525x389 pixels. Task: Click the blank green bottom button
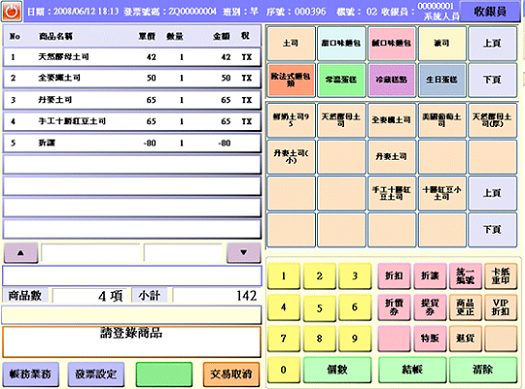pyautogui.click(x=164, y=374)
